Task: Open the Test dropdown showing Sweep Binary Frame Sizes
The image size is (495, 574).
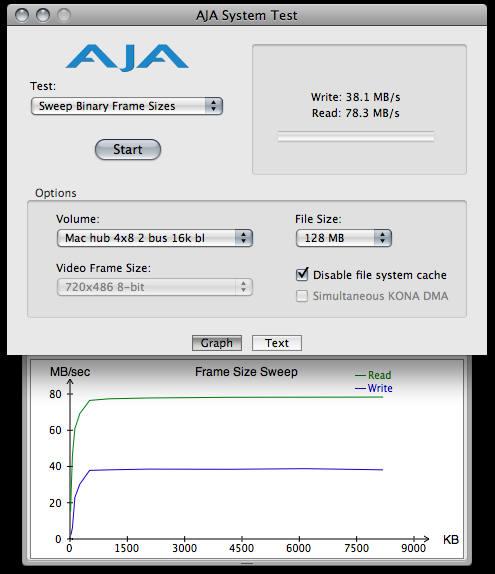Action: pos(127,106)
